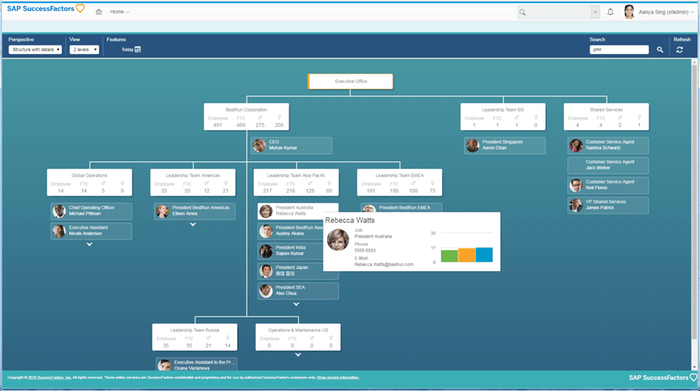Click CEO Mohan Kumar card
The width and height of the screenshot is (700, 391).
point(291,145)
